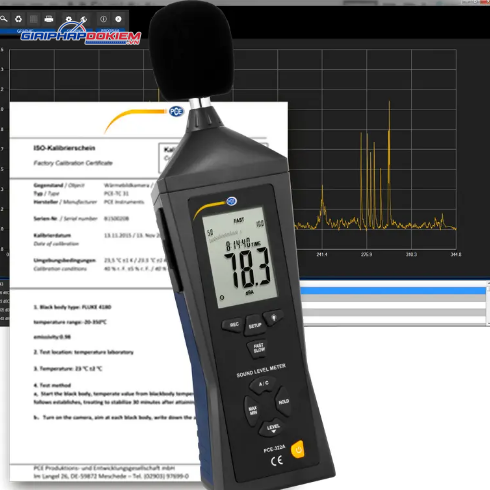The height and width of the screenshot is (490, 490).
Task: Click the x-axis label 310.3
Action: tap(411, 254)
